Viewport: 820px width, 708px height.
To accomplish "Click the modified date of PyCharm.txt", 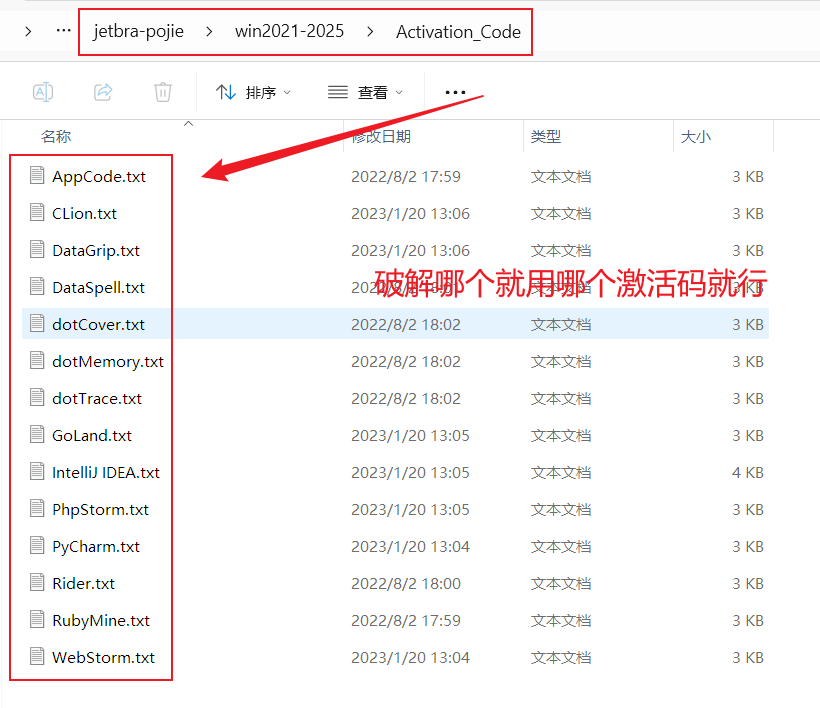I will pyautogui.click(x=411, y=547).
